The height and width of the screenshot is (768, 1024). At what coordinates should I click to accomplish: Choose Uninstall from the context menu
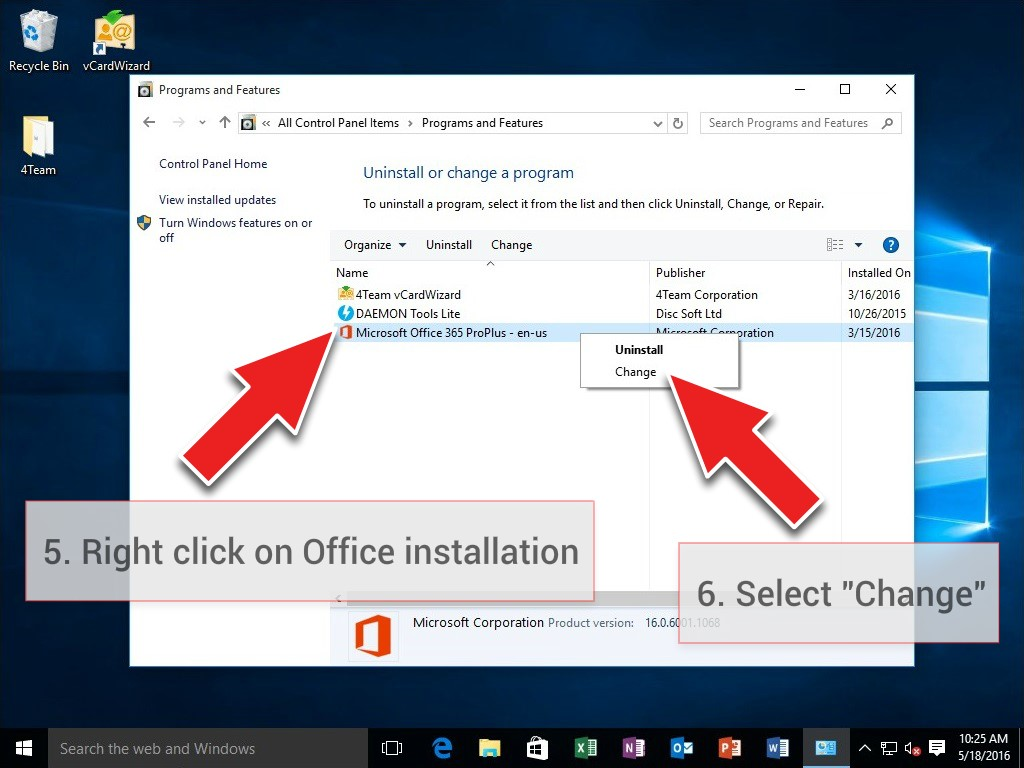pos(639,350)
